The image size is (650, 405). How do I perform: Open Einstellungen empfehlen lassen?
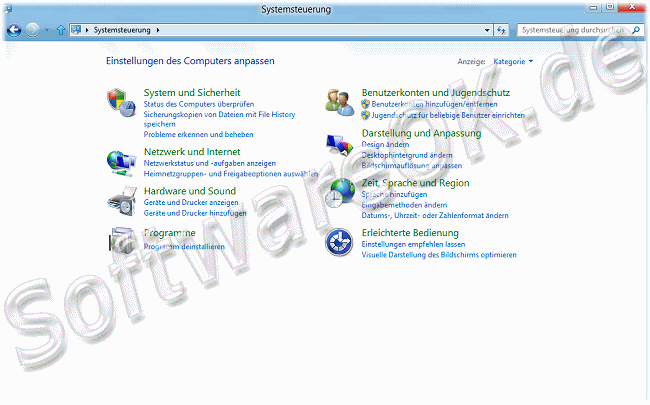click(413, 244)
